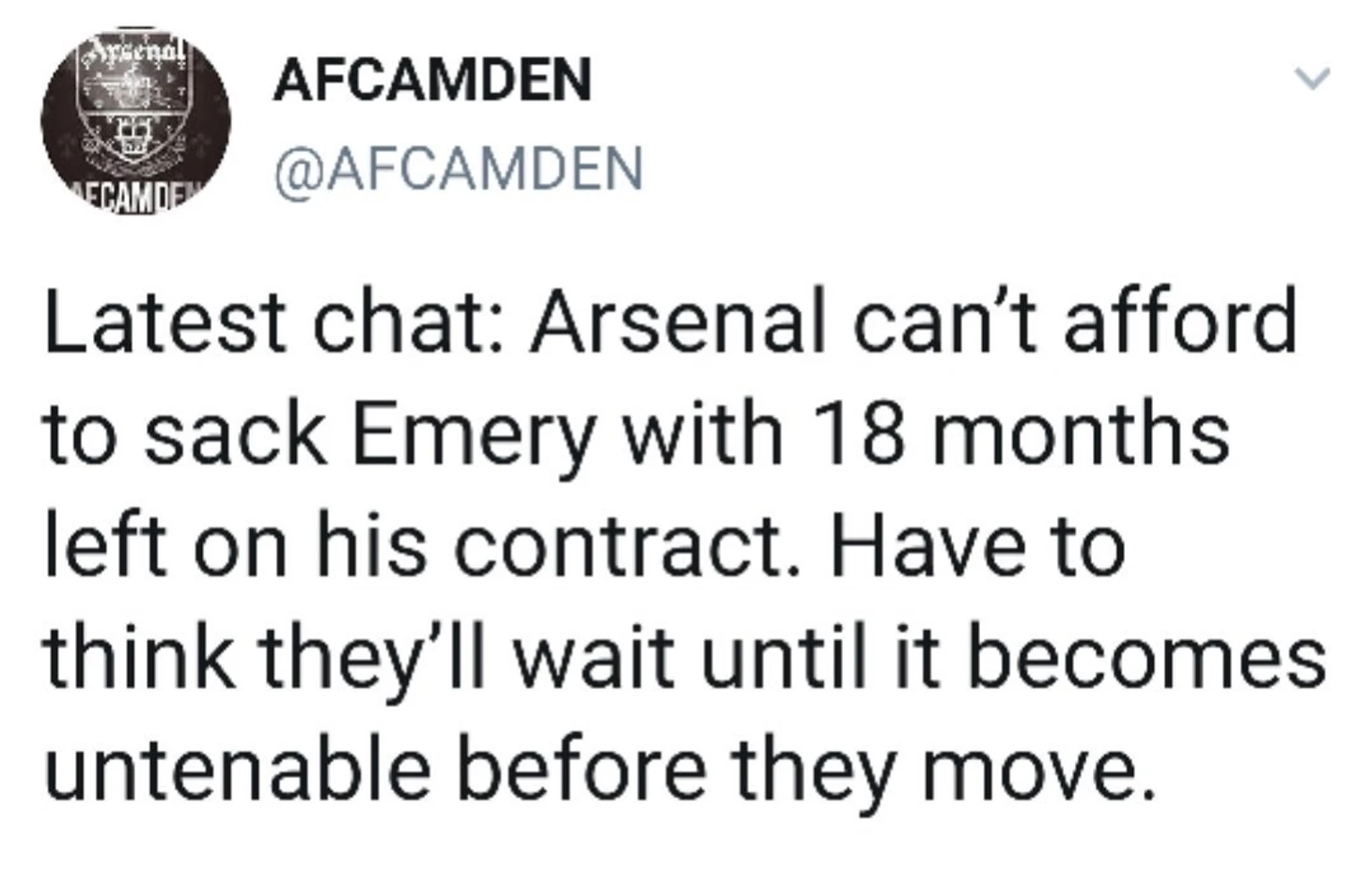Click the word 'becomes' in the tweet
The width and height of the screenshot is (1372, 874).
[1146, 658]
